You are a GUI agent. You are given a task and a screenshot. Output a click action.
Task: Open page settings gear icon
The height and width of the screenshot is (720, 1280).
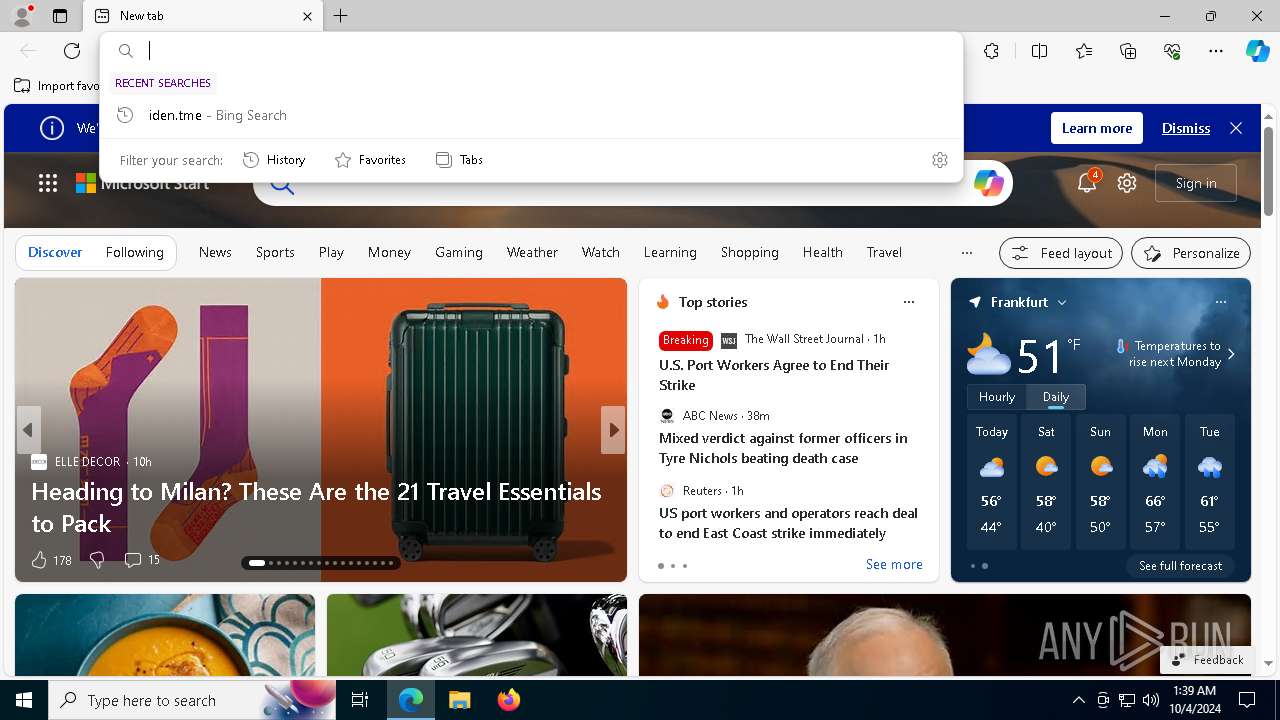coord(1127,183)
